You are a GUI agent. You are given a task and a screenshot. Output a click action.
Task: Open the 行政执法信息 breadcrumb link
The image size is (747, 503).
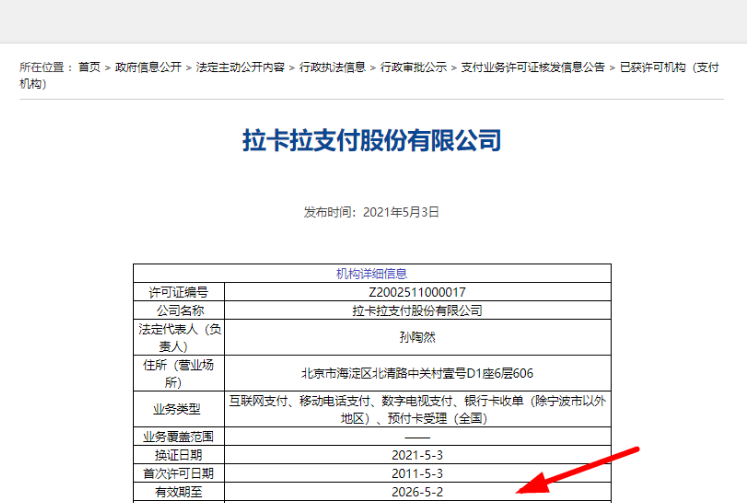click(x=332, y=67)
